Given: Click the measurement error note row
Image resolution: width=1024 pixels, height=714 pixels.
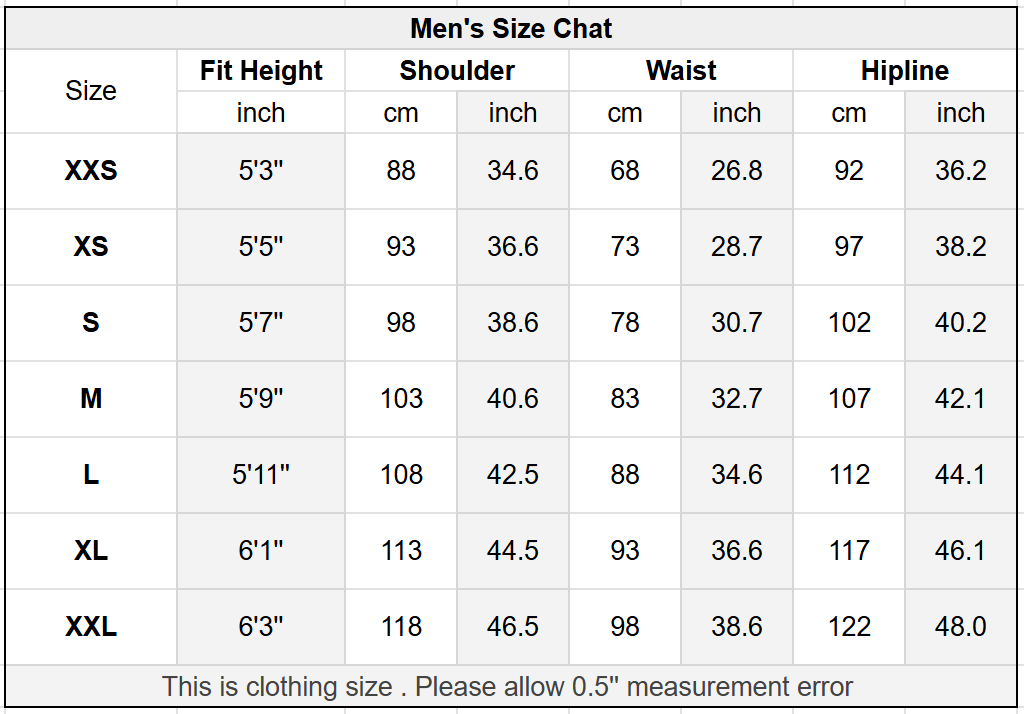Looking at the screenshot, I should 511,687.
